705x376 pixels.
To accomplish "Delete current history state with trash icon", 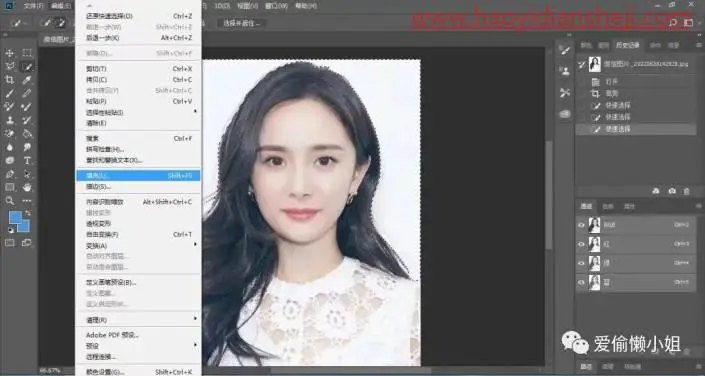I will (x=687, y=191).
